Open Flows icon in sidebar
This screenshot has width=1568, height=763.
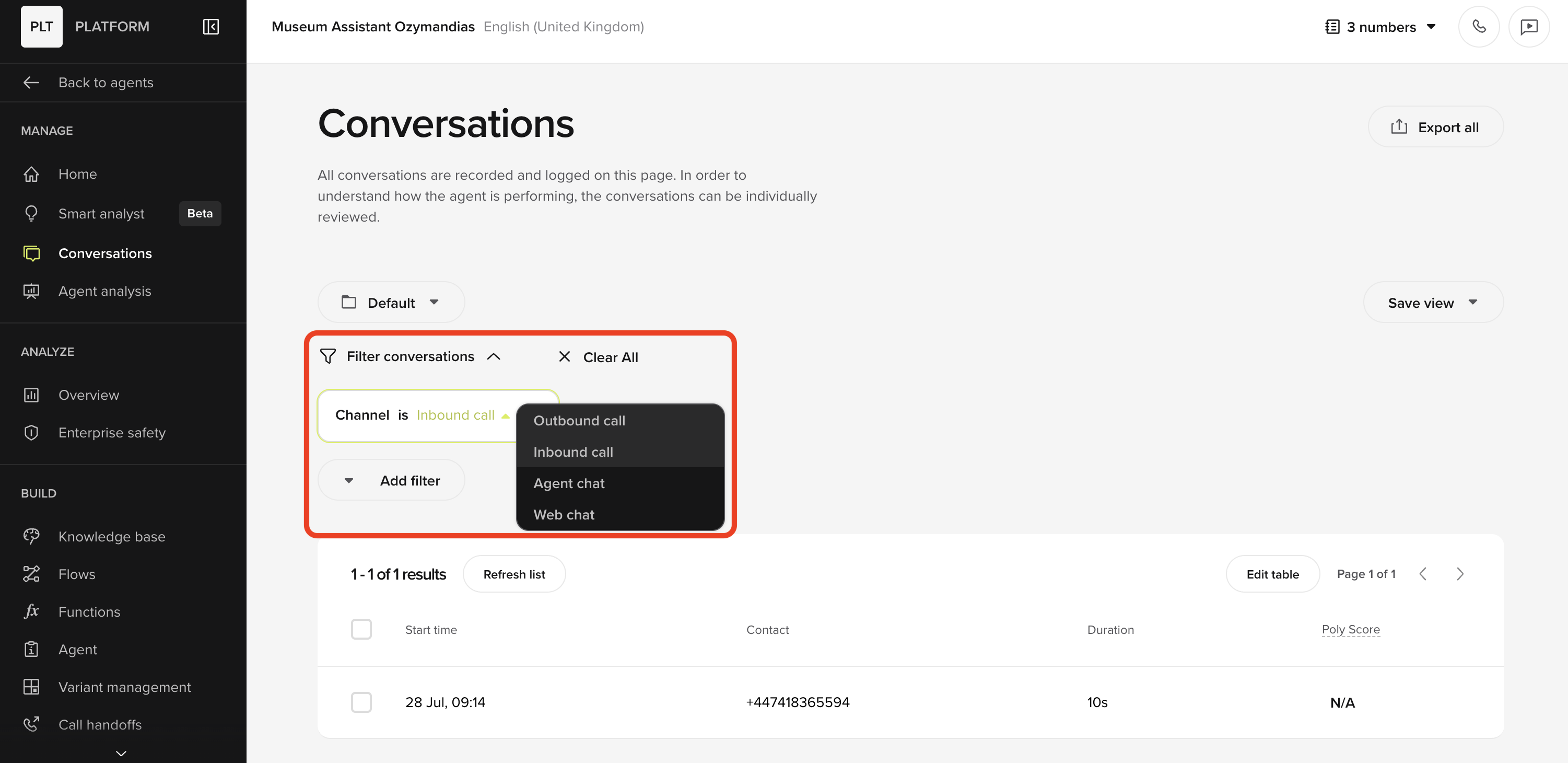[31, 574]
